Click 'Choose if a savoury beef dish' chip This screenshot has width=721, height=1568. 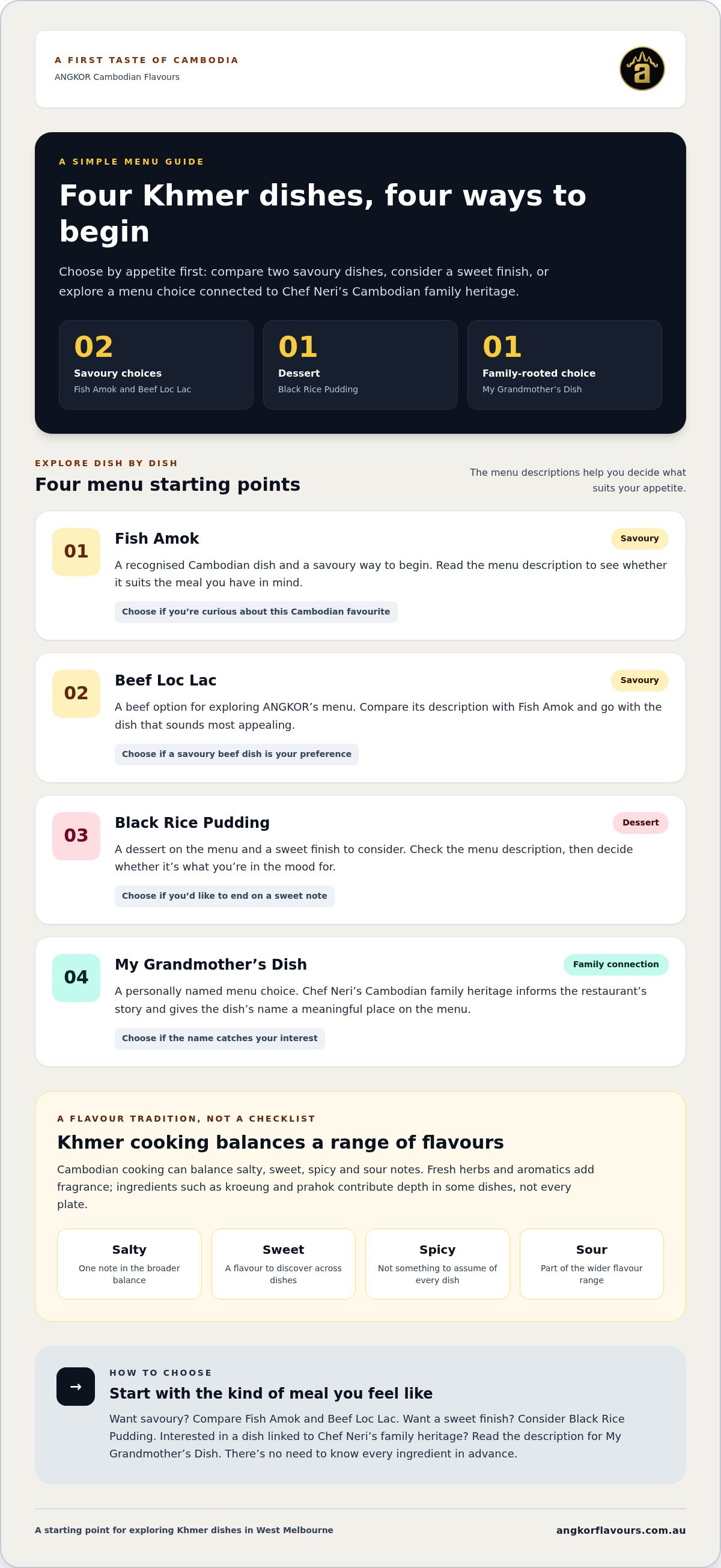237,754
